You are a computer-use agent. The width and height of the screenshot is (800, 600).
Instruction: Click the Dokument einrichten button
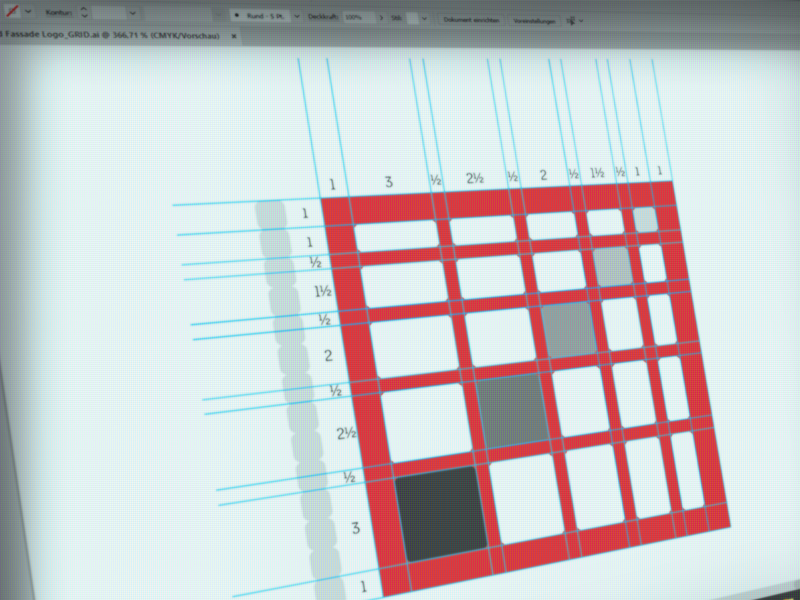click(x=470, y=19)
